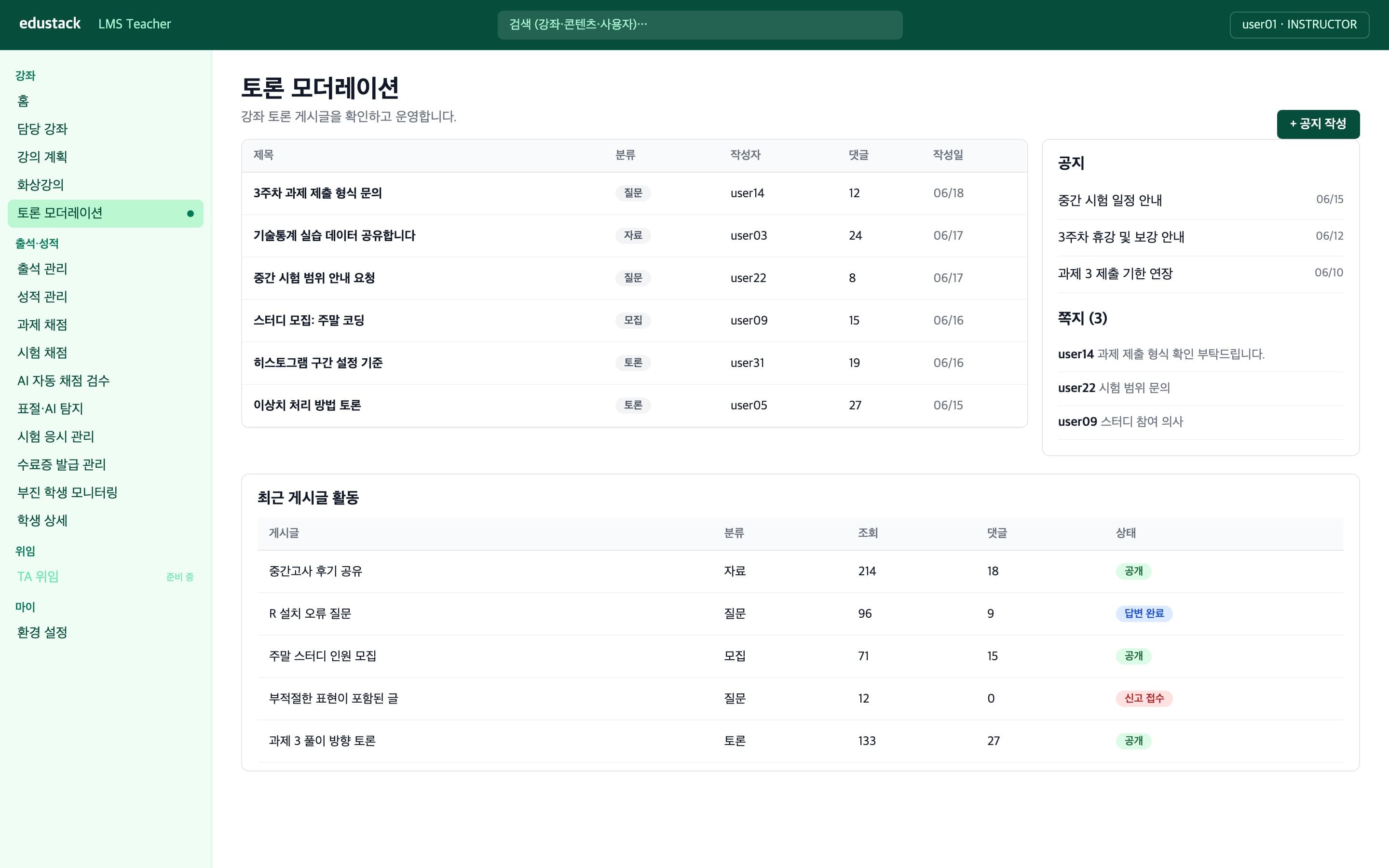Image resolution: width=1389 pixels, height=868 pixels.
Task: Open 성적 관리 in the sidebar
Action: pyautogui.click(x=106, y=297)
